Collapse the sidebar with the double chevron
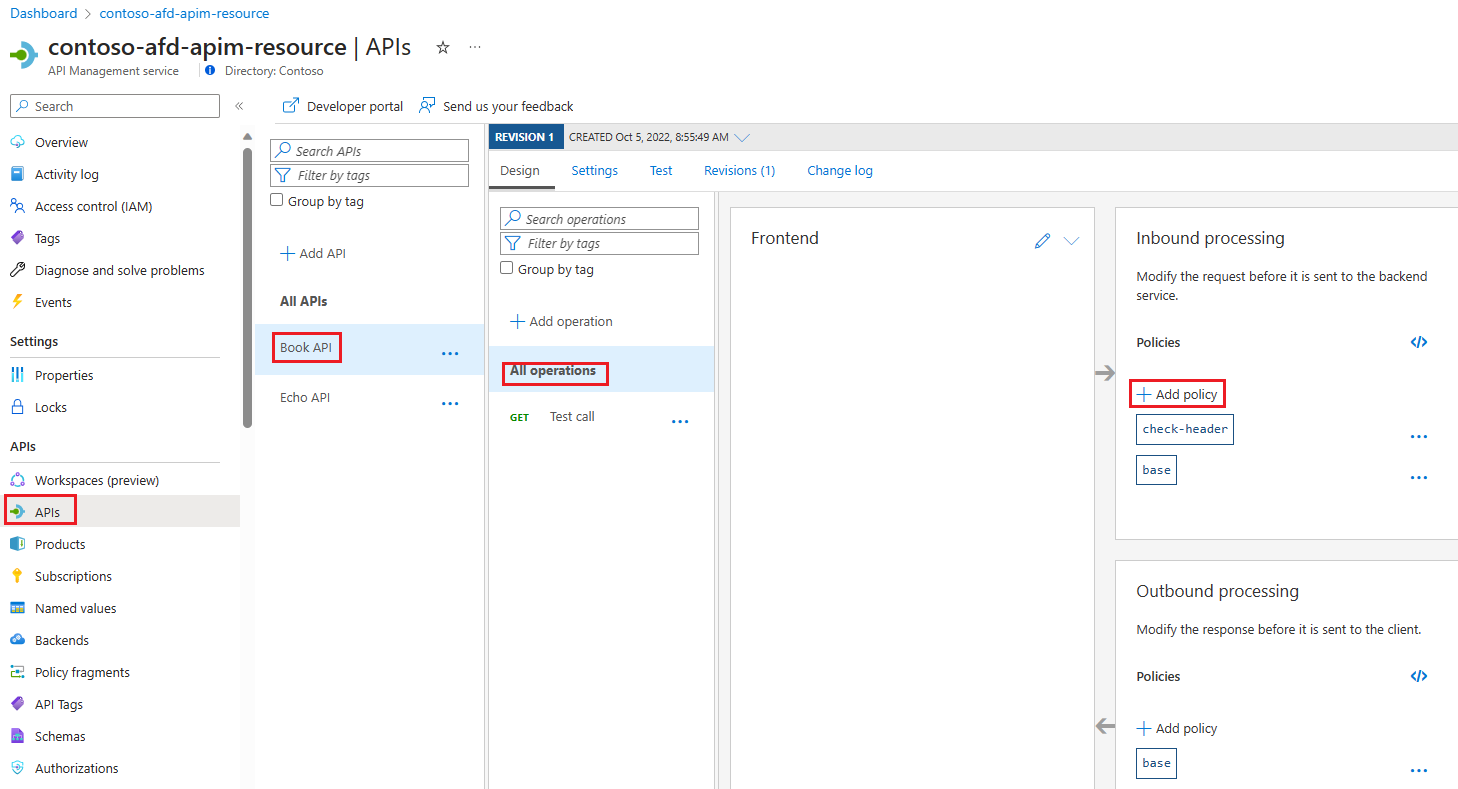The width and height of the screenshot is (1458, 789). (x=240, y=105)
